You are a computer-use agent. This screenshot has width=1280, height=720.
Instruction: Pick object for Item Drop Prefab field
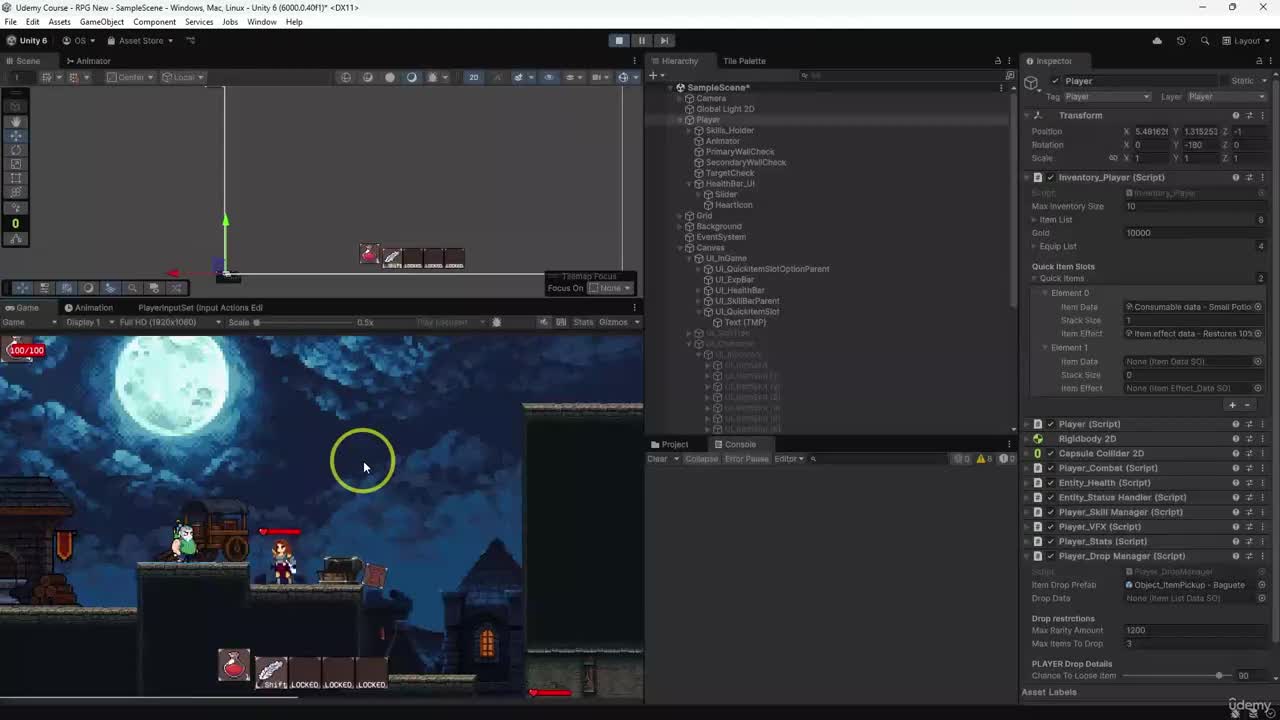pyautogui.click(x=1261, y=585)
